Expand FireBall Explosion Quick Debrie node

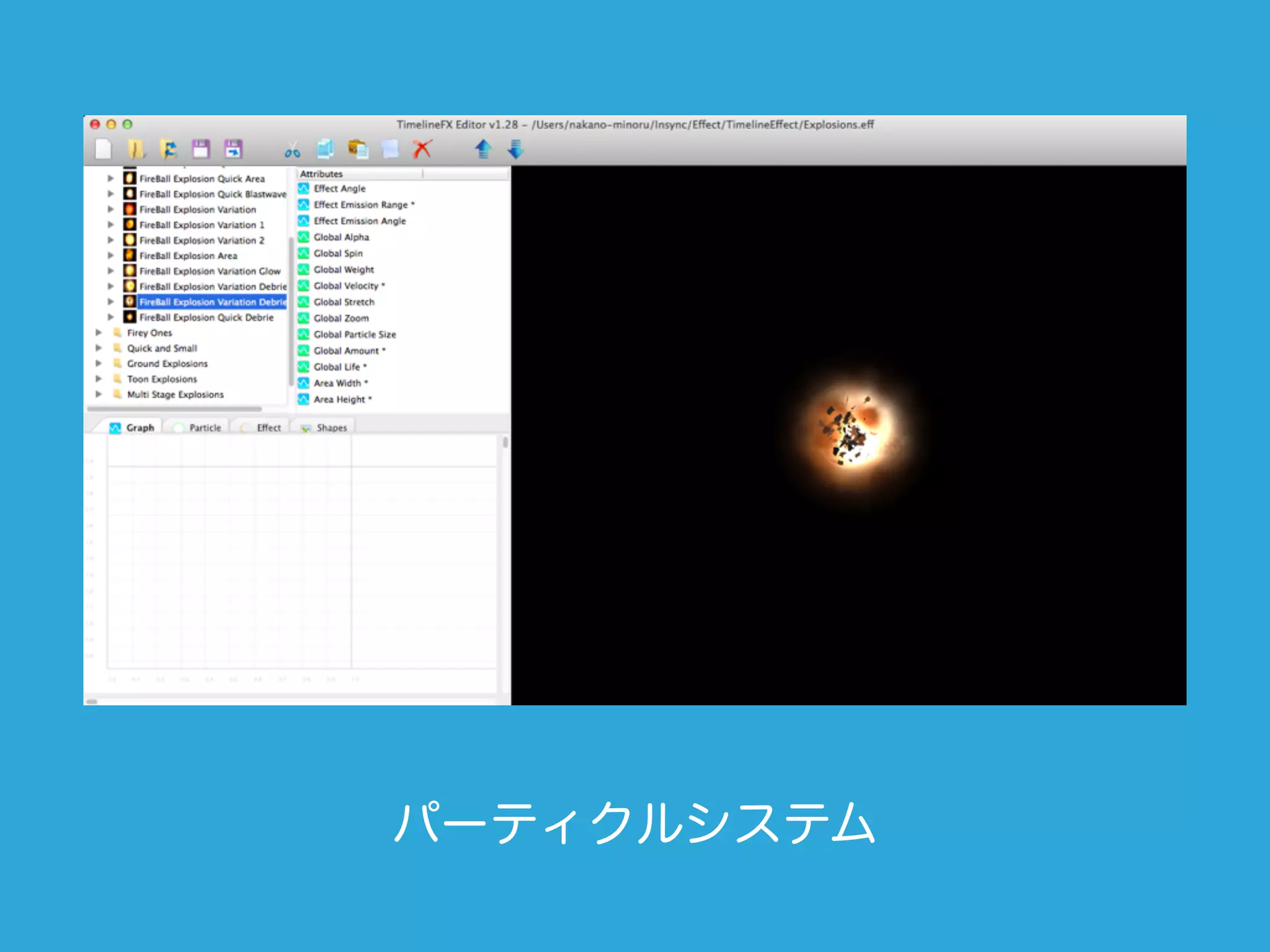pos(111,317)
